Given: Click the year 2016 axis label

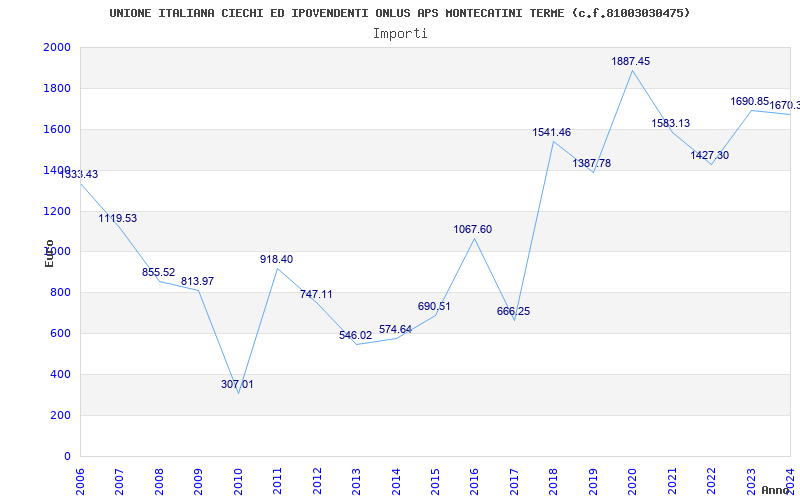Looking at the screenshot, I should (474, 481).
